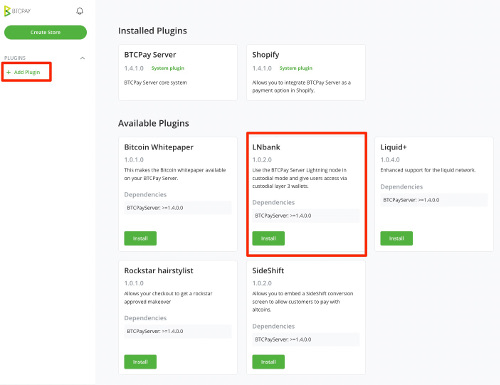500x385 pixels.
Task: Click Rockstar hairstylist dependency BTCPayServer field
Action: (178, 331)
